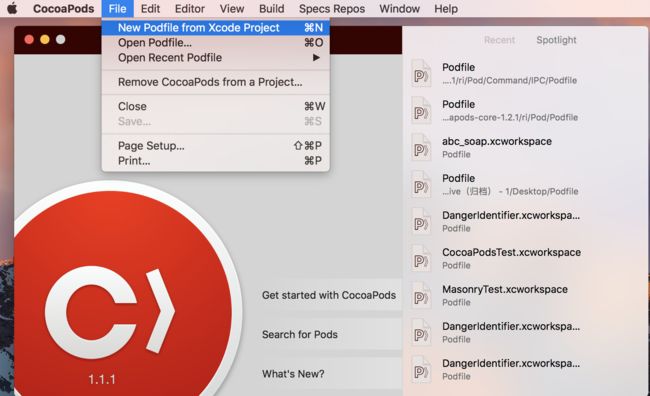Open the Apple menu
Image resolution: width=650 pixels, height=396 pixels.
(12, 8)
